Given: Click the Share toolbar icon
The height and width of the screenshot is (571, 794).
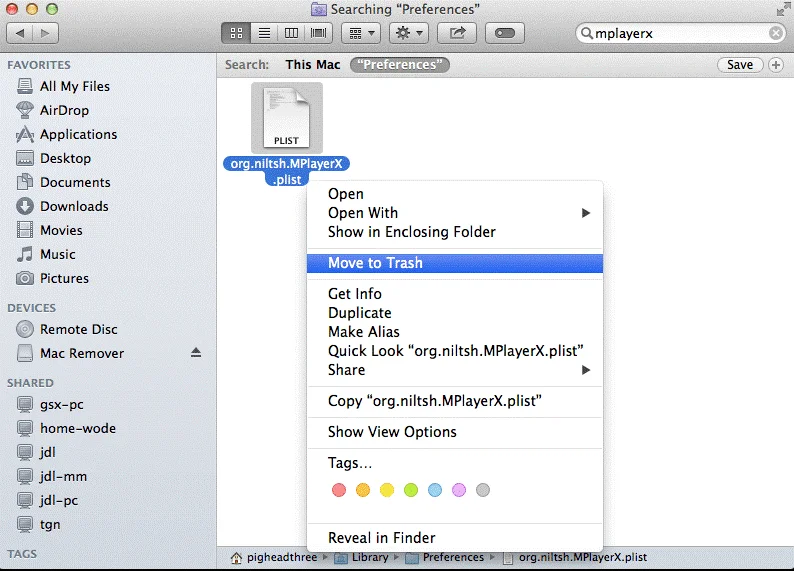Looking at the screenshot, I should click(x=457, y=33).
